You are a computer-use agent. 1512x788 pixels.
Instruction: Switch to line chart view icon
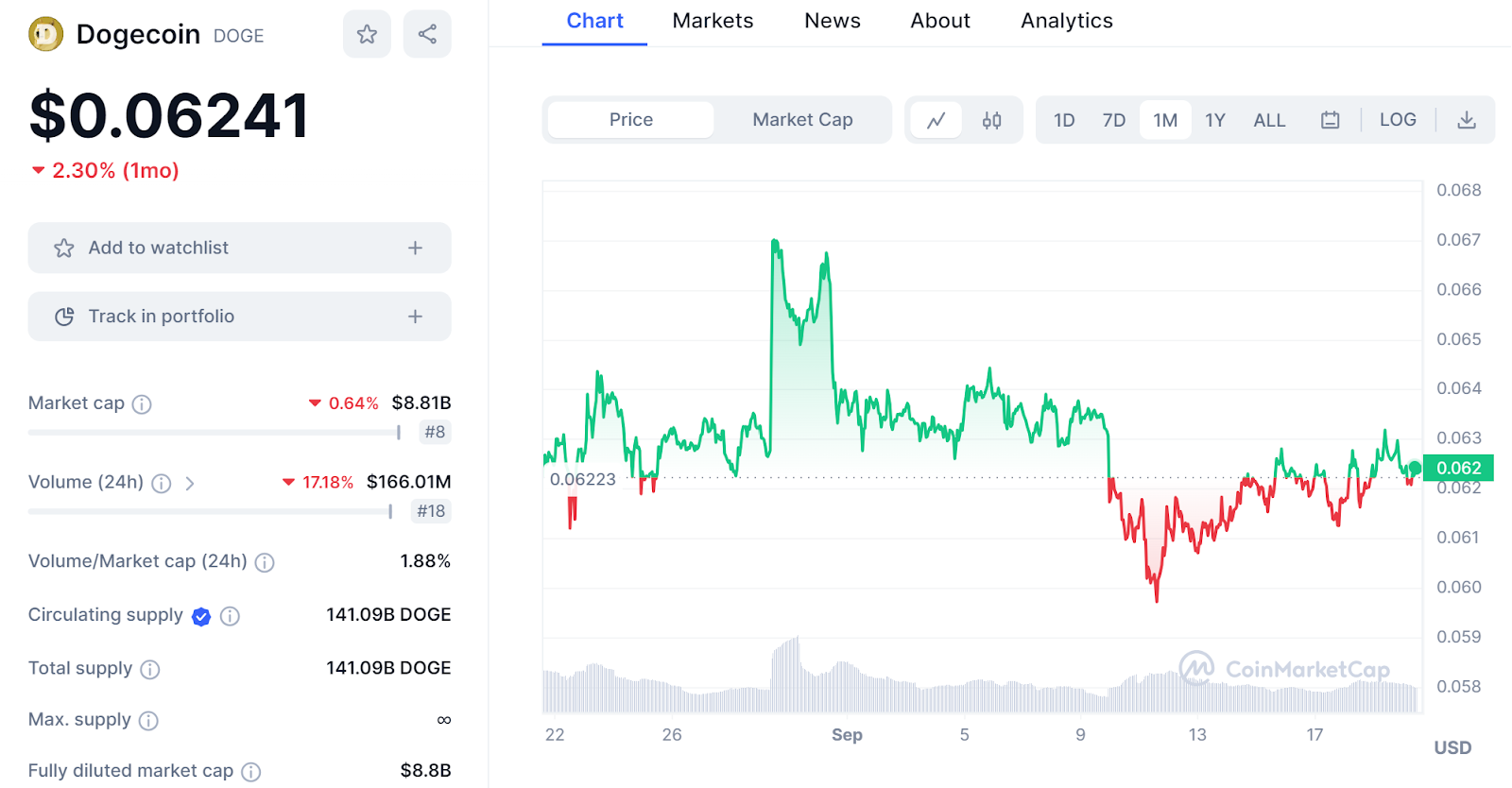click(x=936, y=120)
